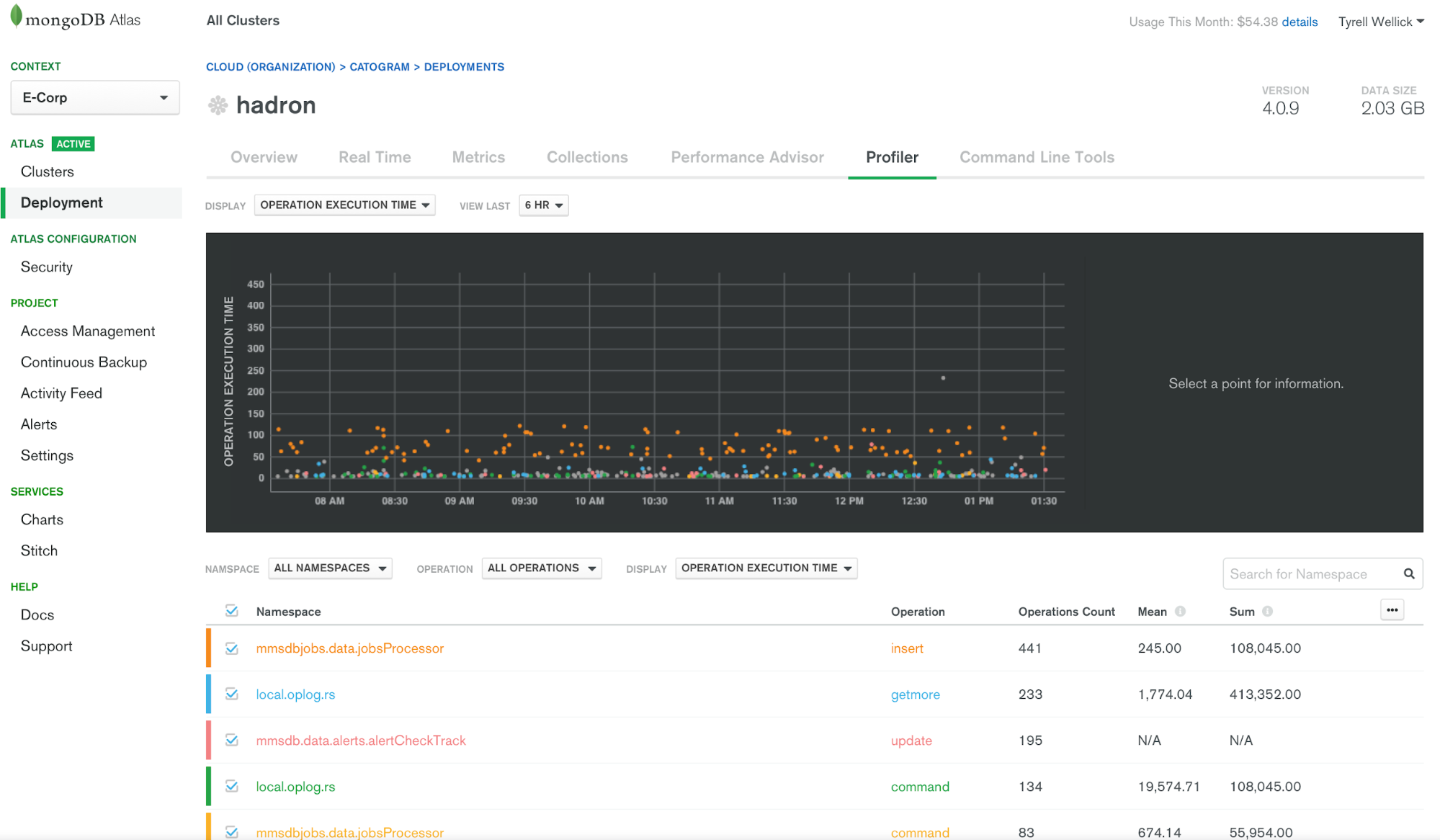
Task: Click the search magnifier icon
Action: pyautogui.click(x=1411, y=573)
